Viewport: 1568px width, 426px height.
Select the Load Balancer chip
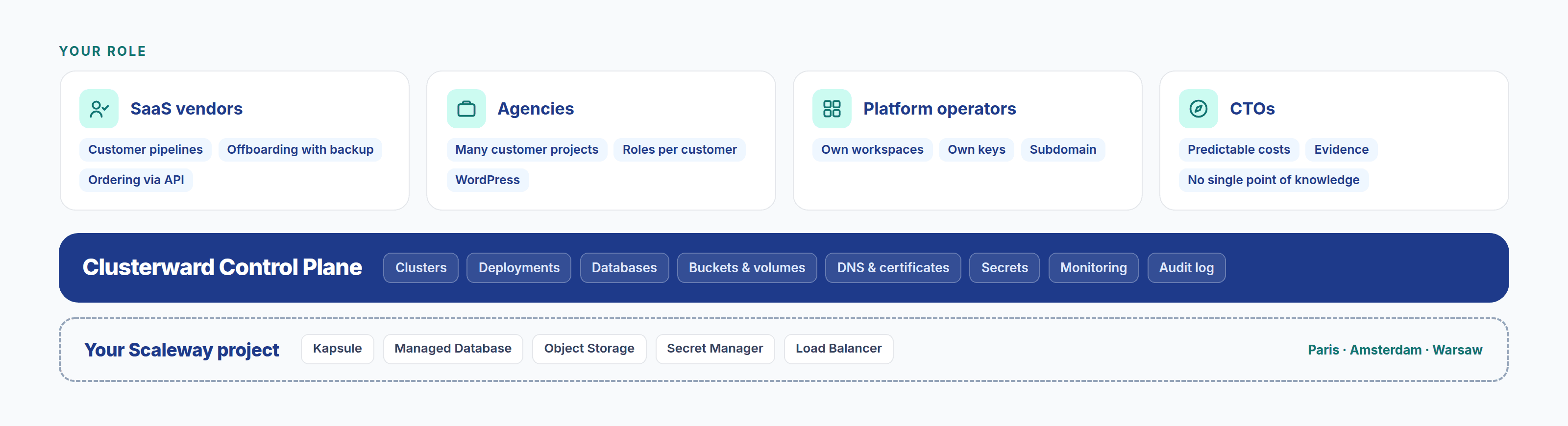[x=839, y=349]
